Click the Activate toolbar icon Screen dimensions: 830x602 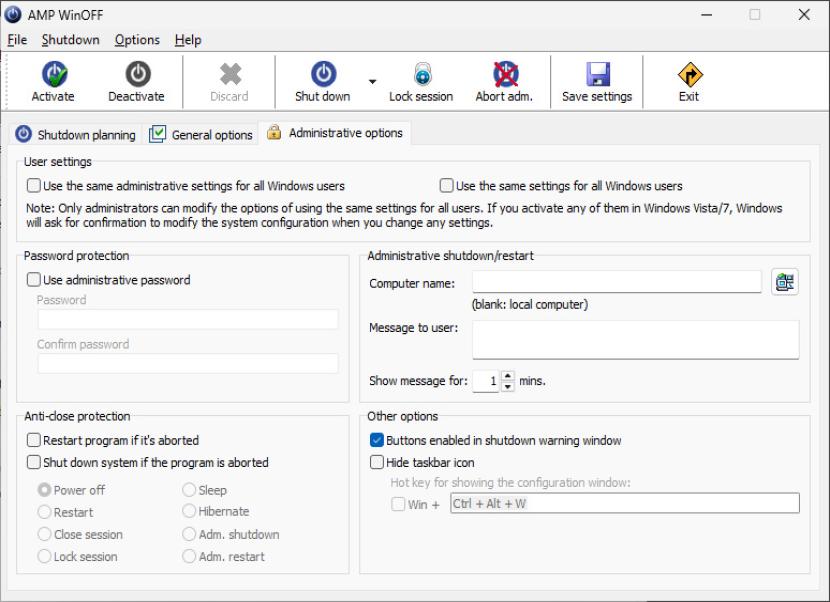(x=53, y=75)
